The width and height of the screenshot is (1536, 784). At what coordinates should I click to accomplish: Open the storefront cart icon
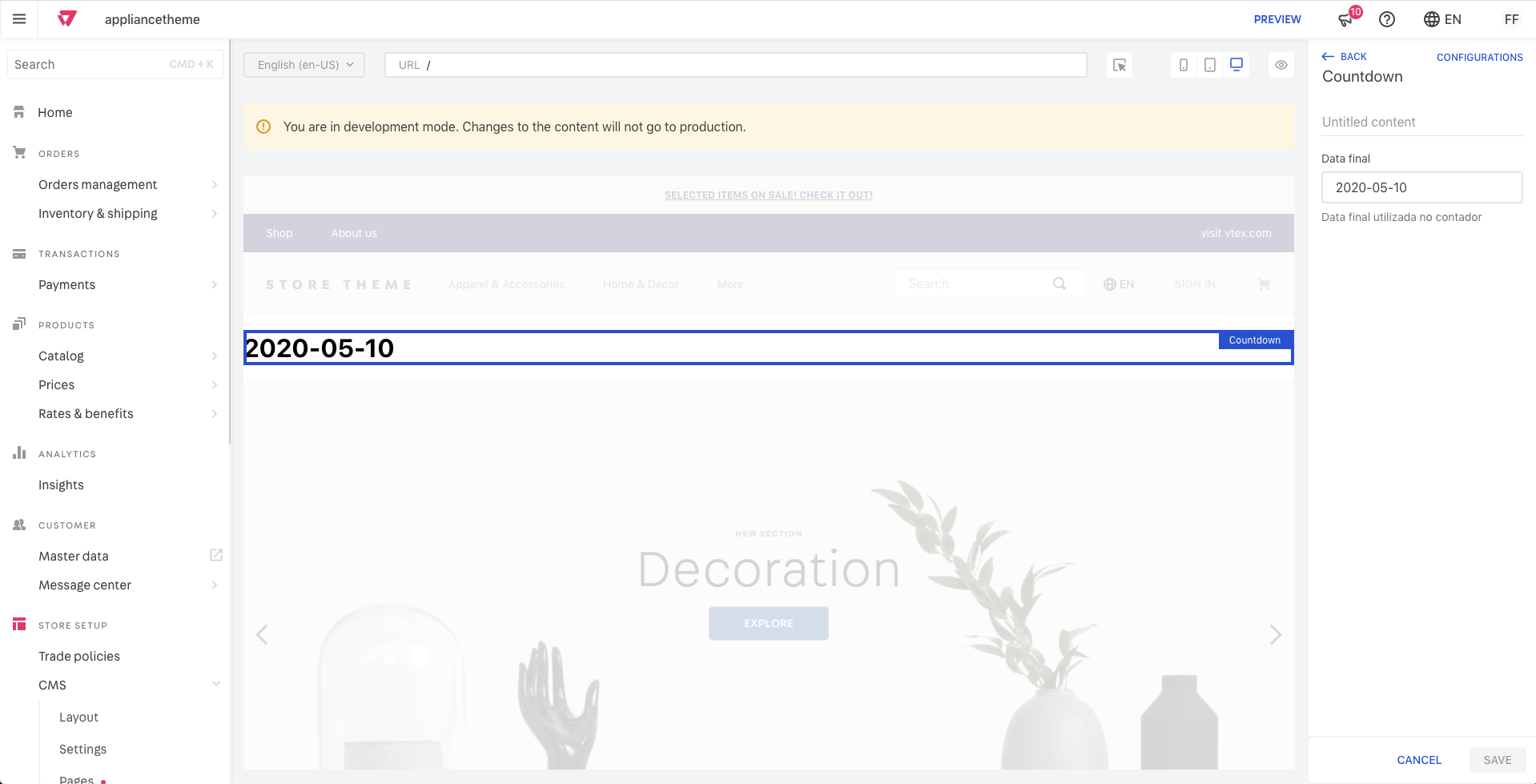pos(1264,284)
